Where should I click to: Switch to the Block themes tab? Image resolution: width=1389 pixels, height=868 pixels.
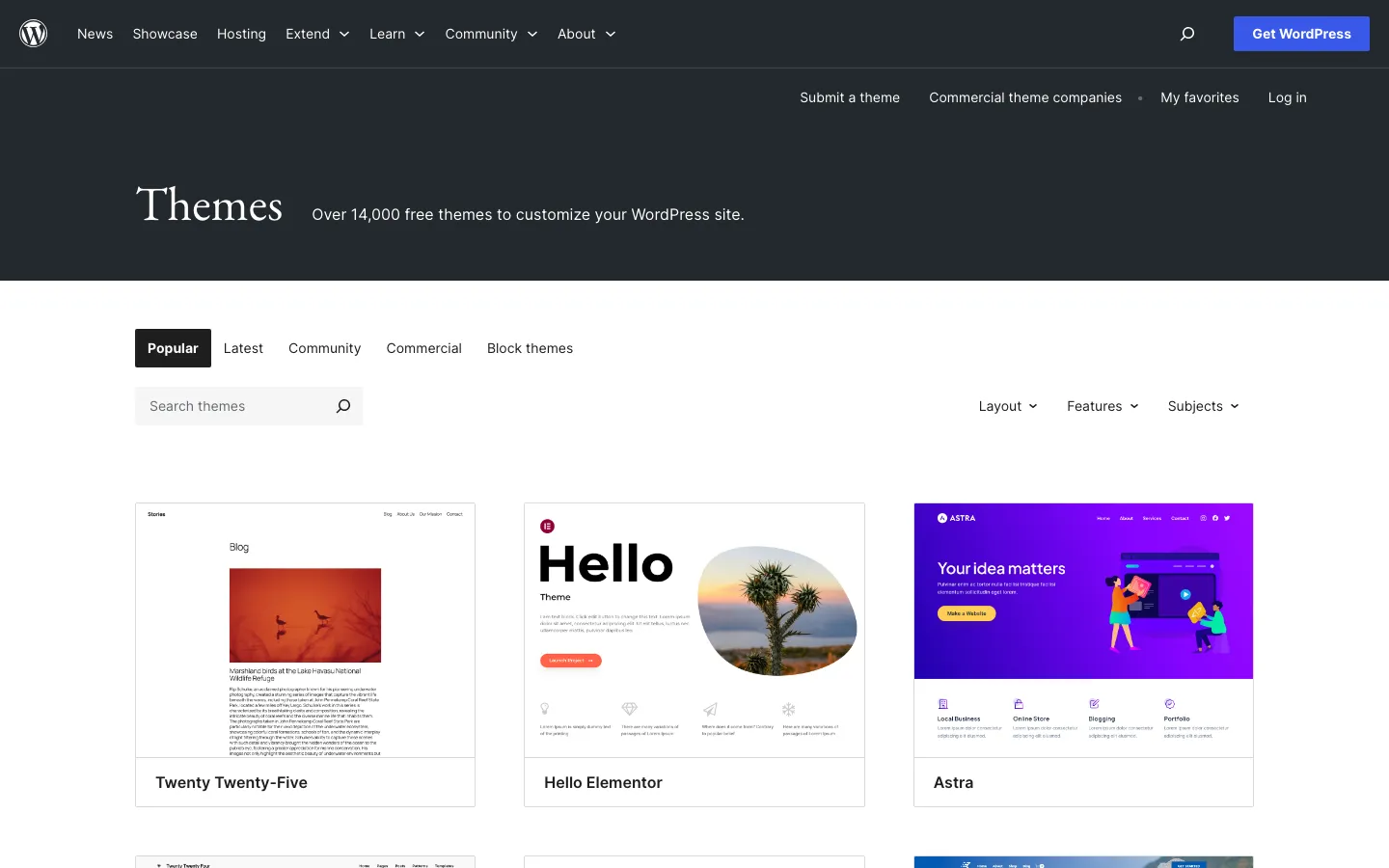(x=530, y=348)
